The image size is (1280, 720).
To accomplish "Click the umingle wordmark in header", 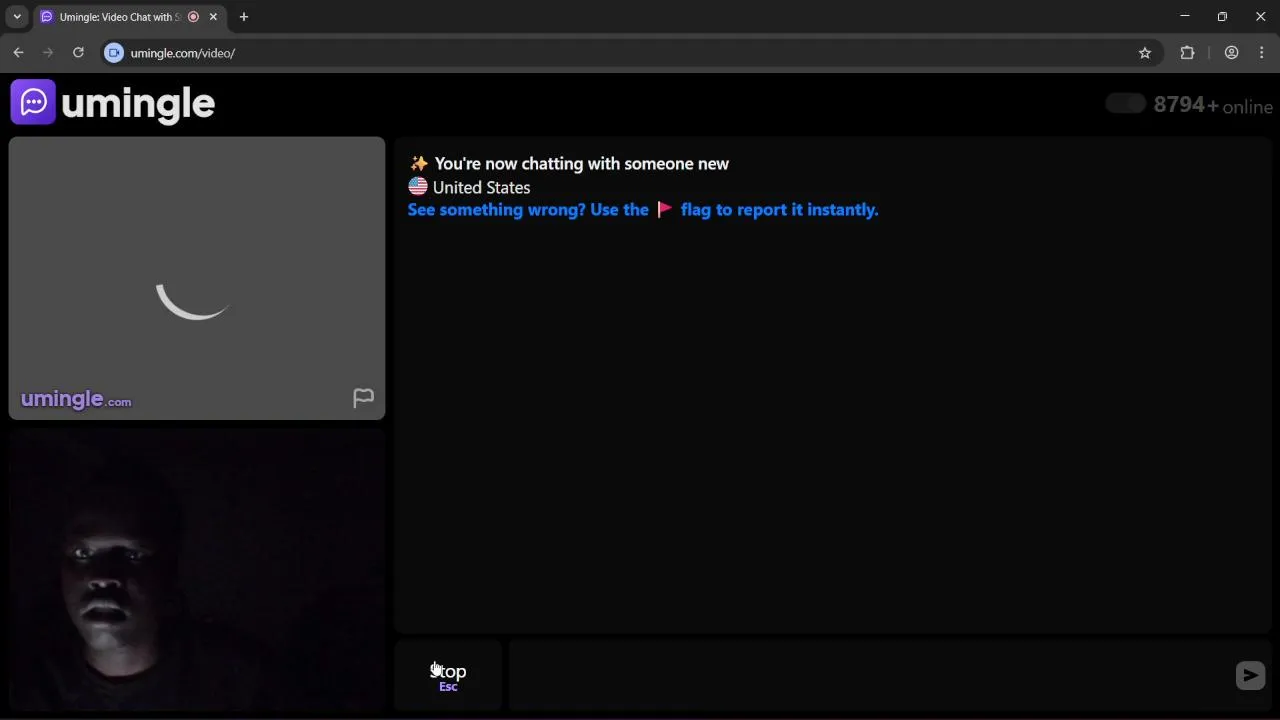I will point(138,103).
